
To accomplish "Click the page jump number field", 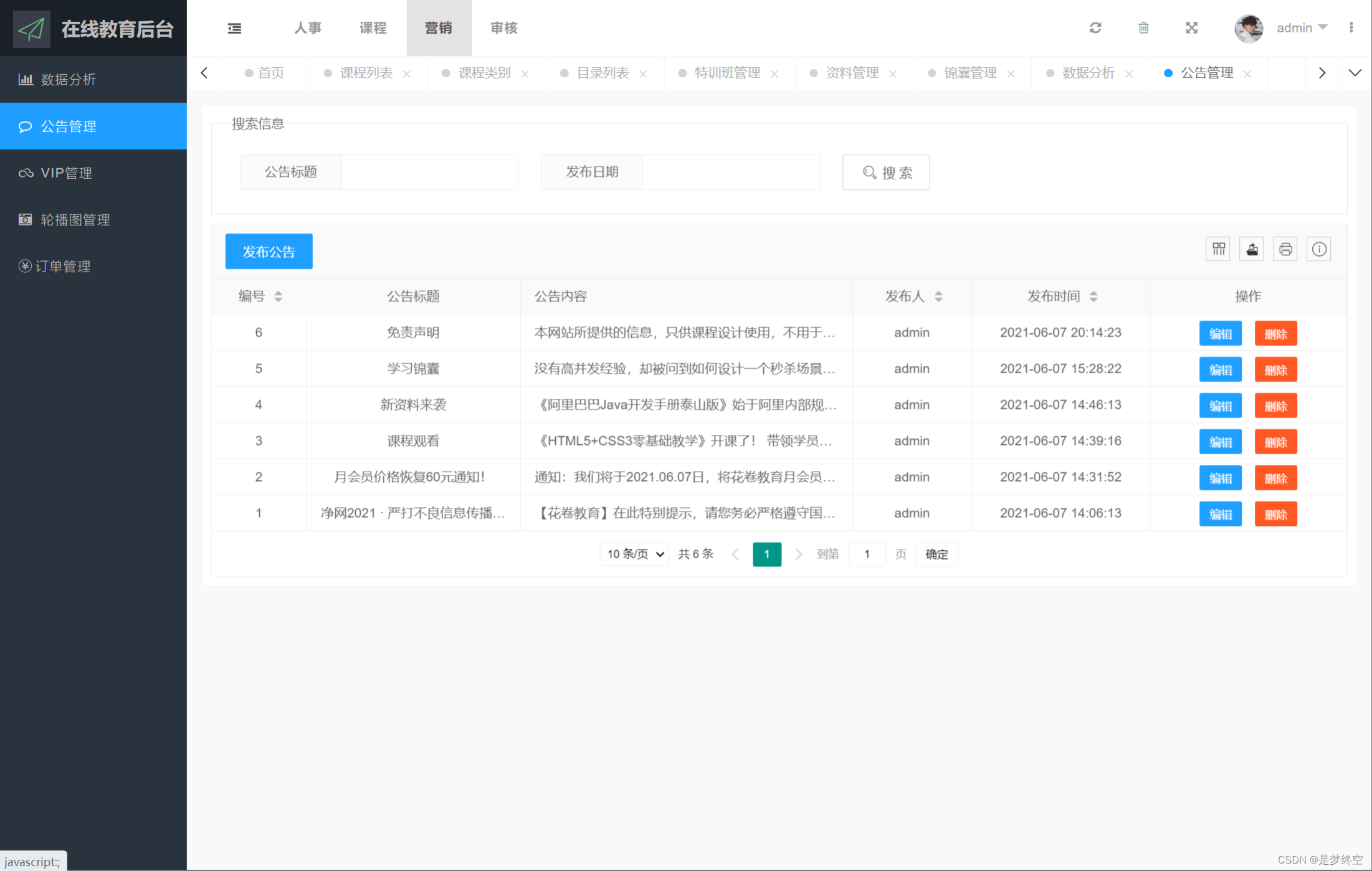I will click(867, 554).
